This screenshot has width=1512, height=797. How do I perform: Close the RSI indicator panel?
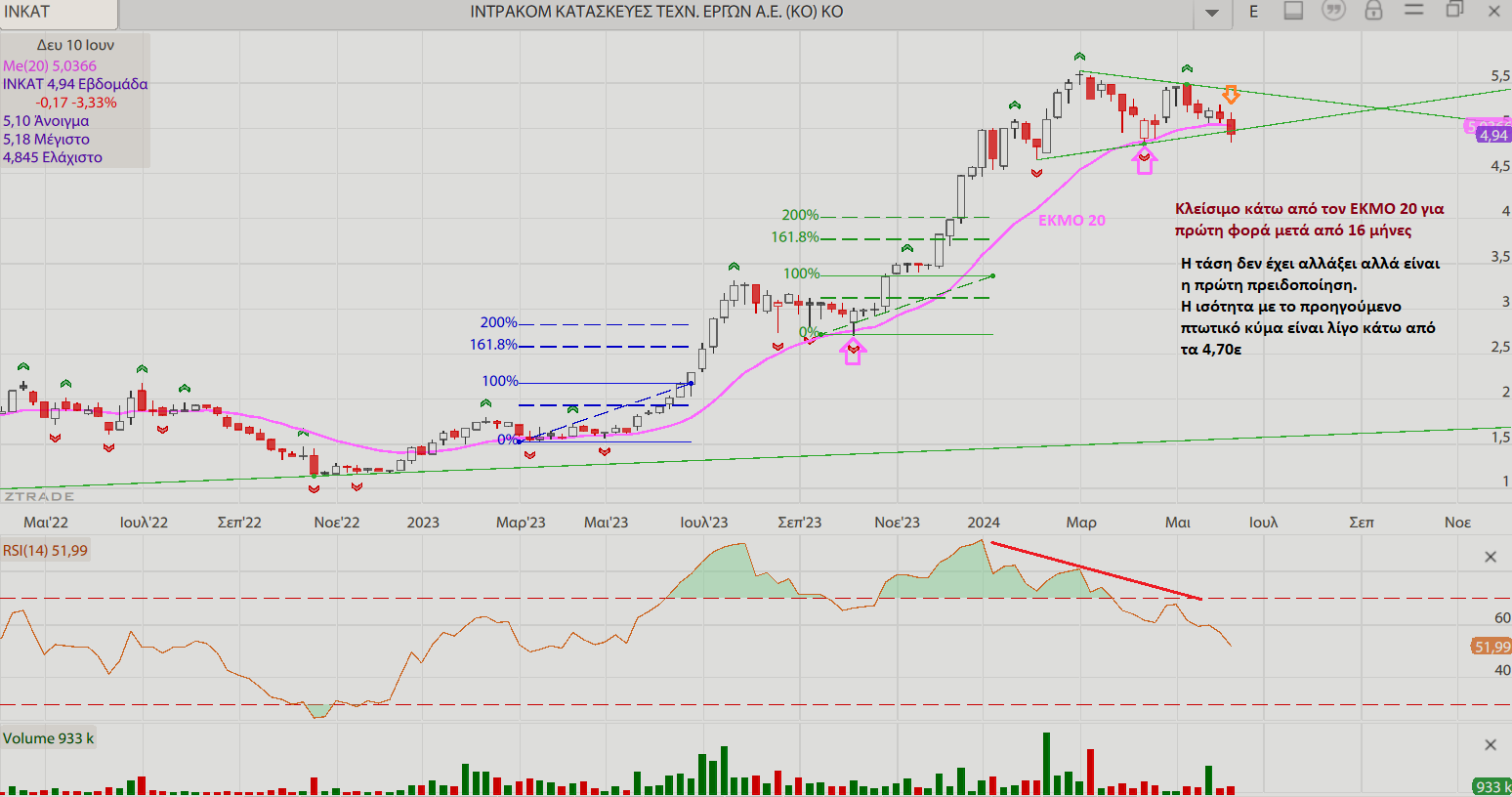coord(1491,557)
